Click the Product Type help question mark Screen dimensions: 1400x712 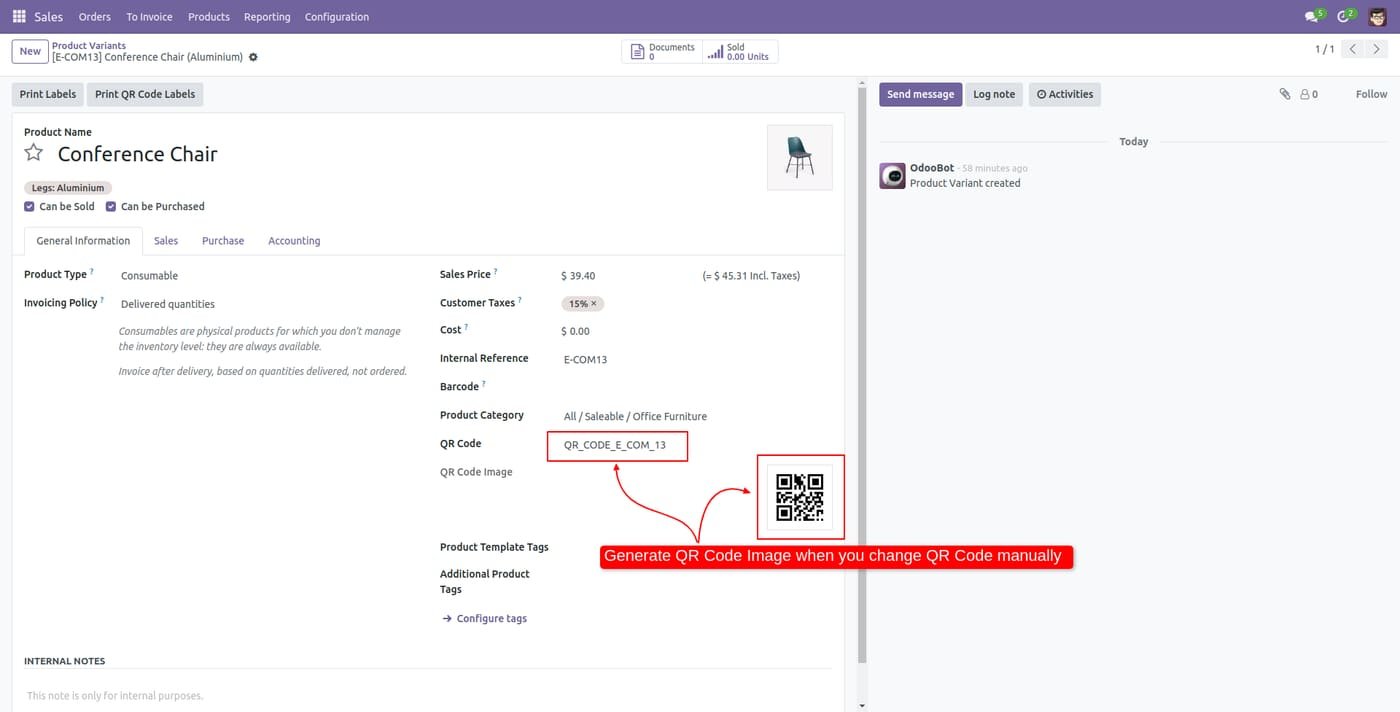tap(92, 271)
